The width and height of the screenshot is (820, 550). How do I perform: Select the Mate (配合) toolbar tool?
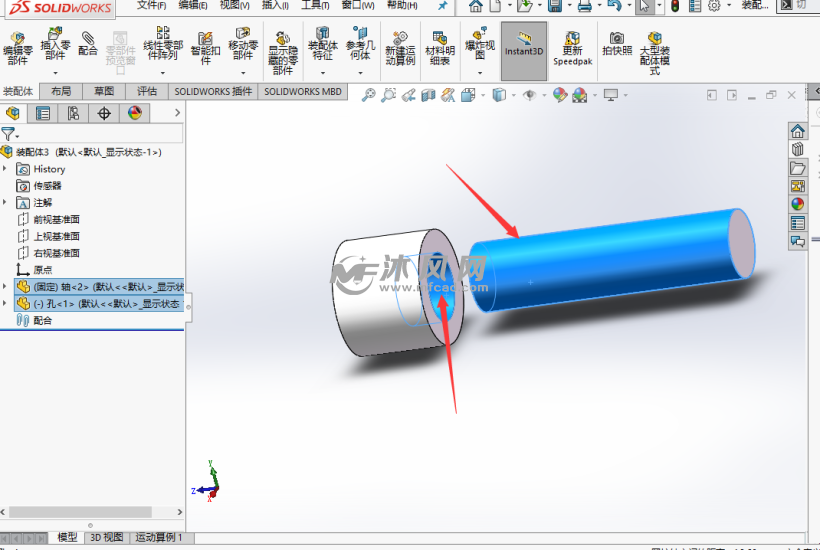(x=88, y=44)
